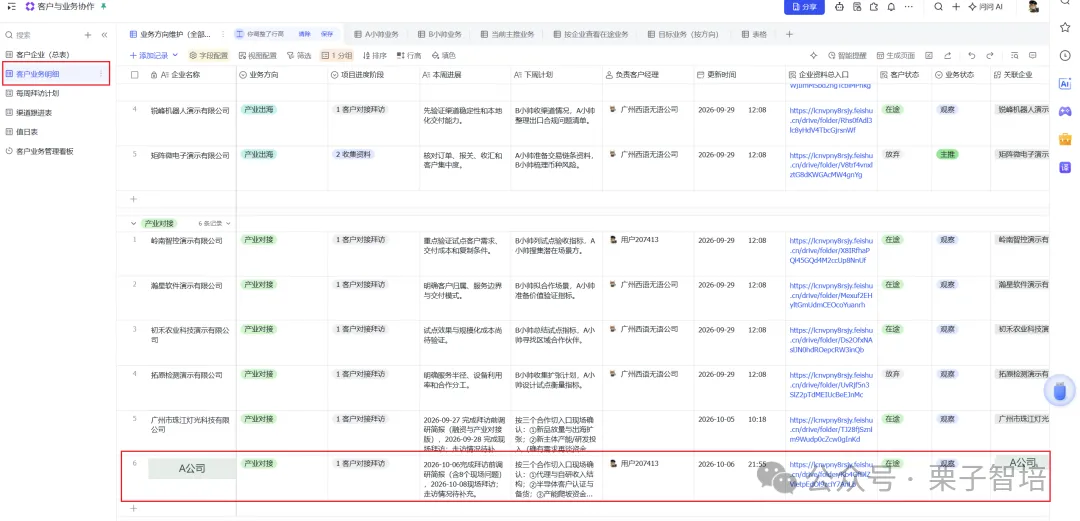Screen dimensions: 1080x521
Task: Switch to the 按企业查看在途业务 tab
Action: (x=590, y=34)
